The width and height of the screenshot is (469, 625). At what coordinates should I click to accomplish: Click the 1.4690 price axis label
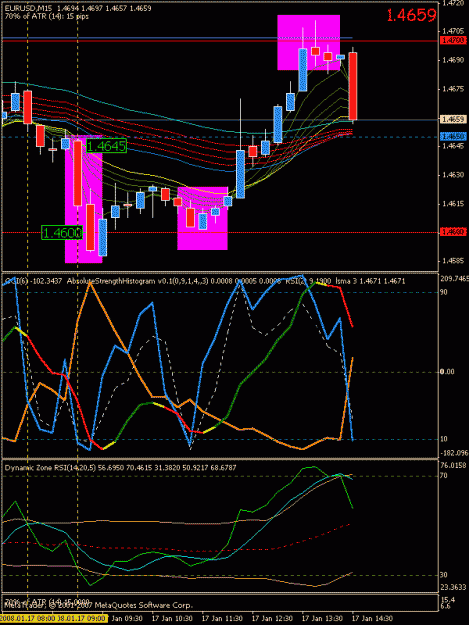(x=453, y=60)
